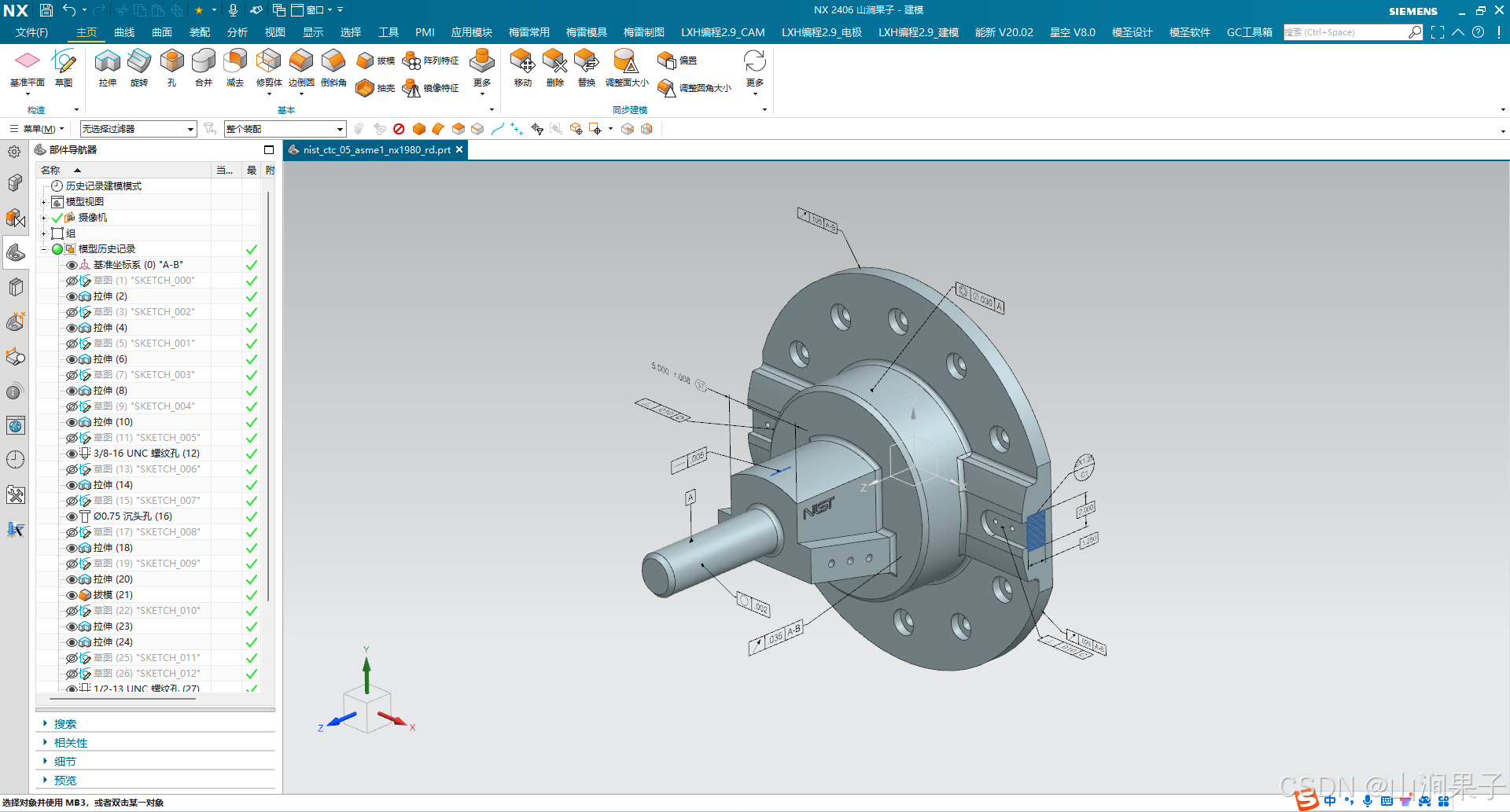
Task: Select 基准坐标系 (0) "A-B" tree row
Action: 138,265
